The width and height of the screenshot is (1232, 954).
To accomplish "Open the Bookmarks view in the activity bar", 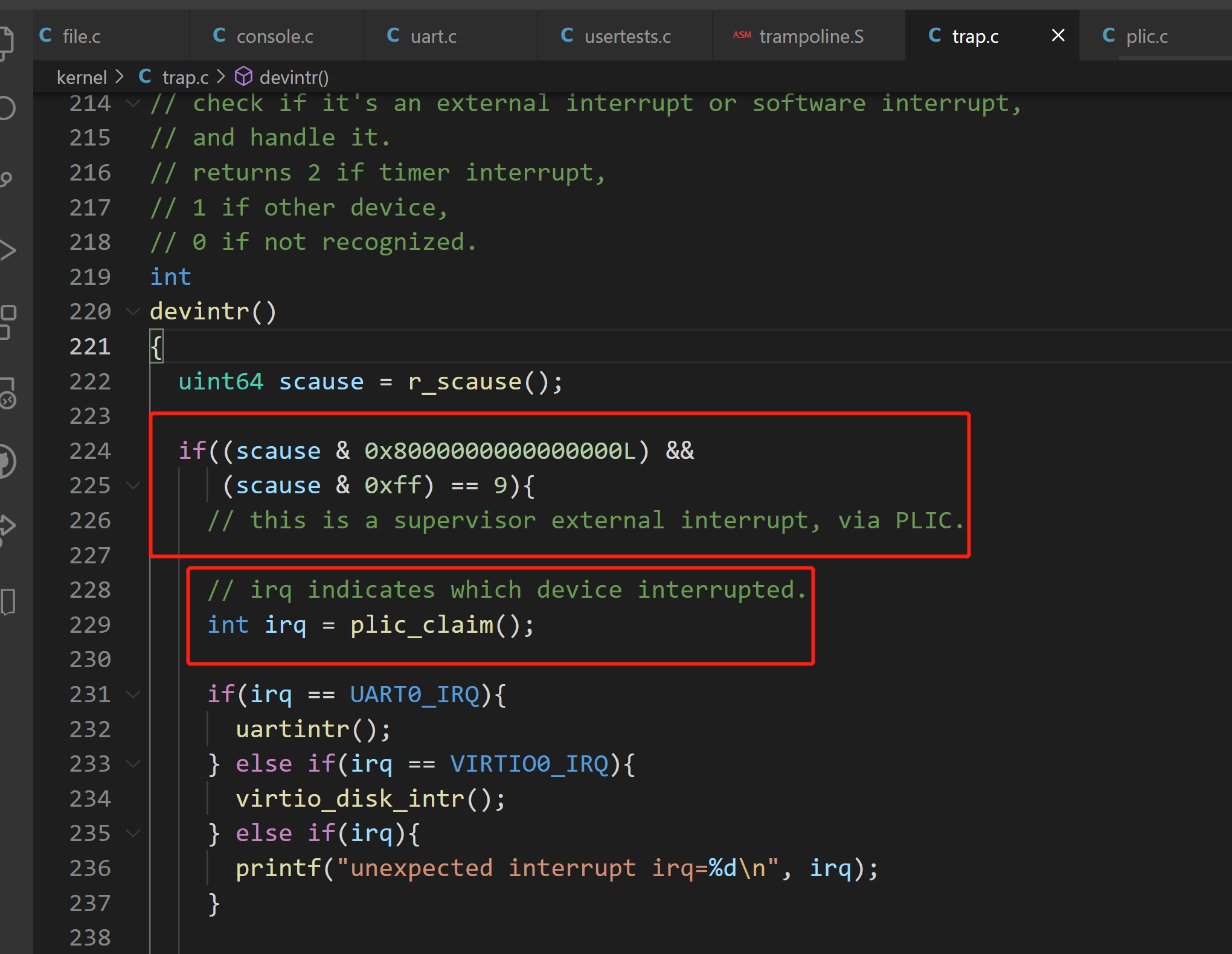I will pyautogui.click(x=7, y=601).
